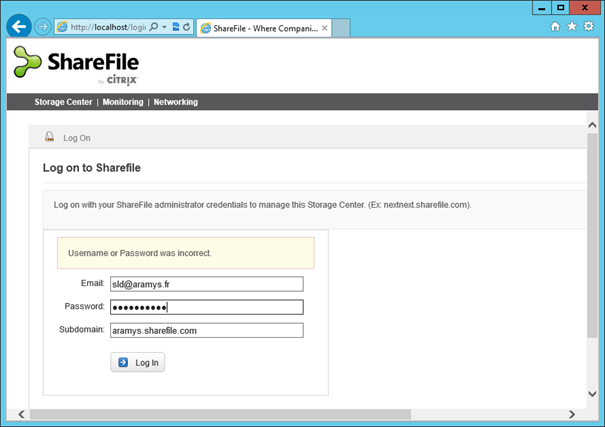Click the localhost URL address field

tap(108, 27)
